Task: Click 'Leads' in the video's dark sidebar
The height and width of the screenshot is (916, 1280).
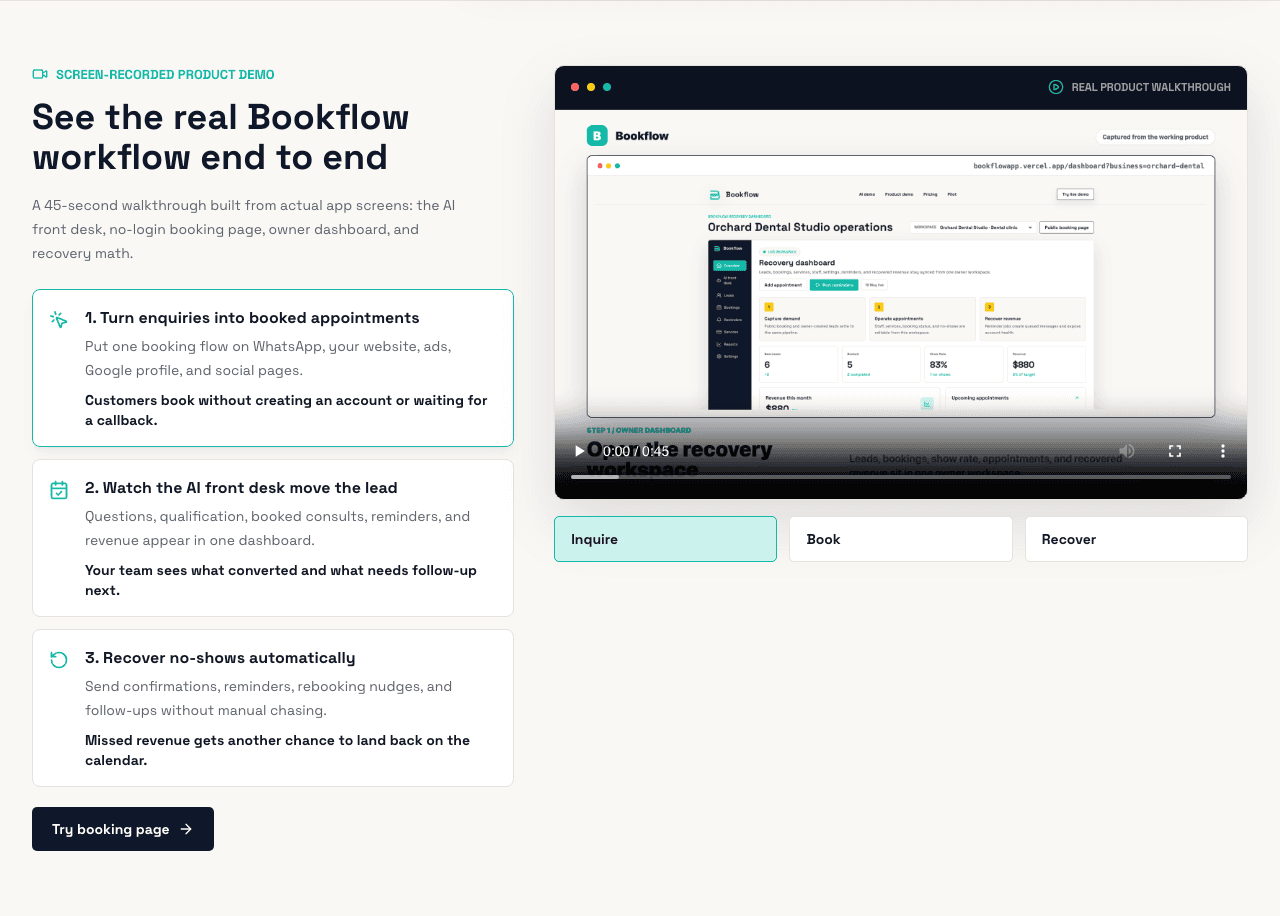Action: click(726, 295)
